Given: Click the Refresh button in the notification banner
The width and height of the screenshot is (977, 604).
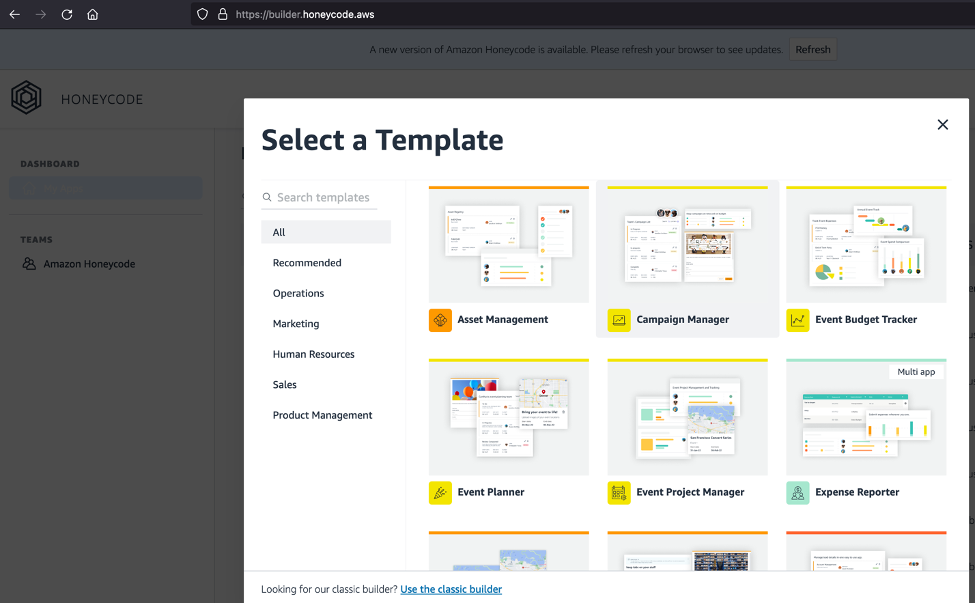Looking at the screenshot, I should [812, 49].
